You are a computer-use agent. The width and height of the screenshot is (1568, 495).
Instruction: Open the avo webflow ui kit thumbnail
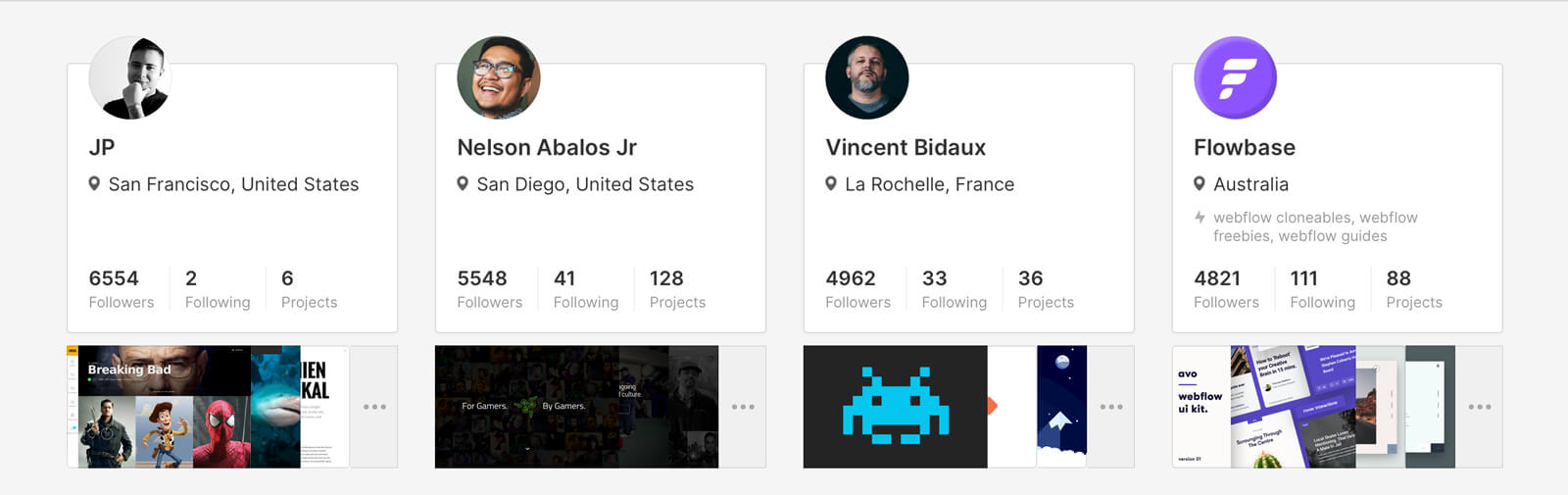[1201, 407]
